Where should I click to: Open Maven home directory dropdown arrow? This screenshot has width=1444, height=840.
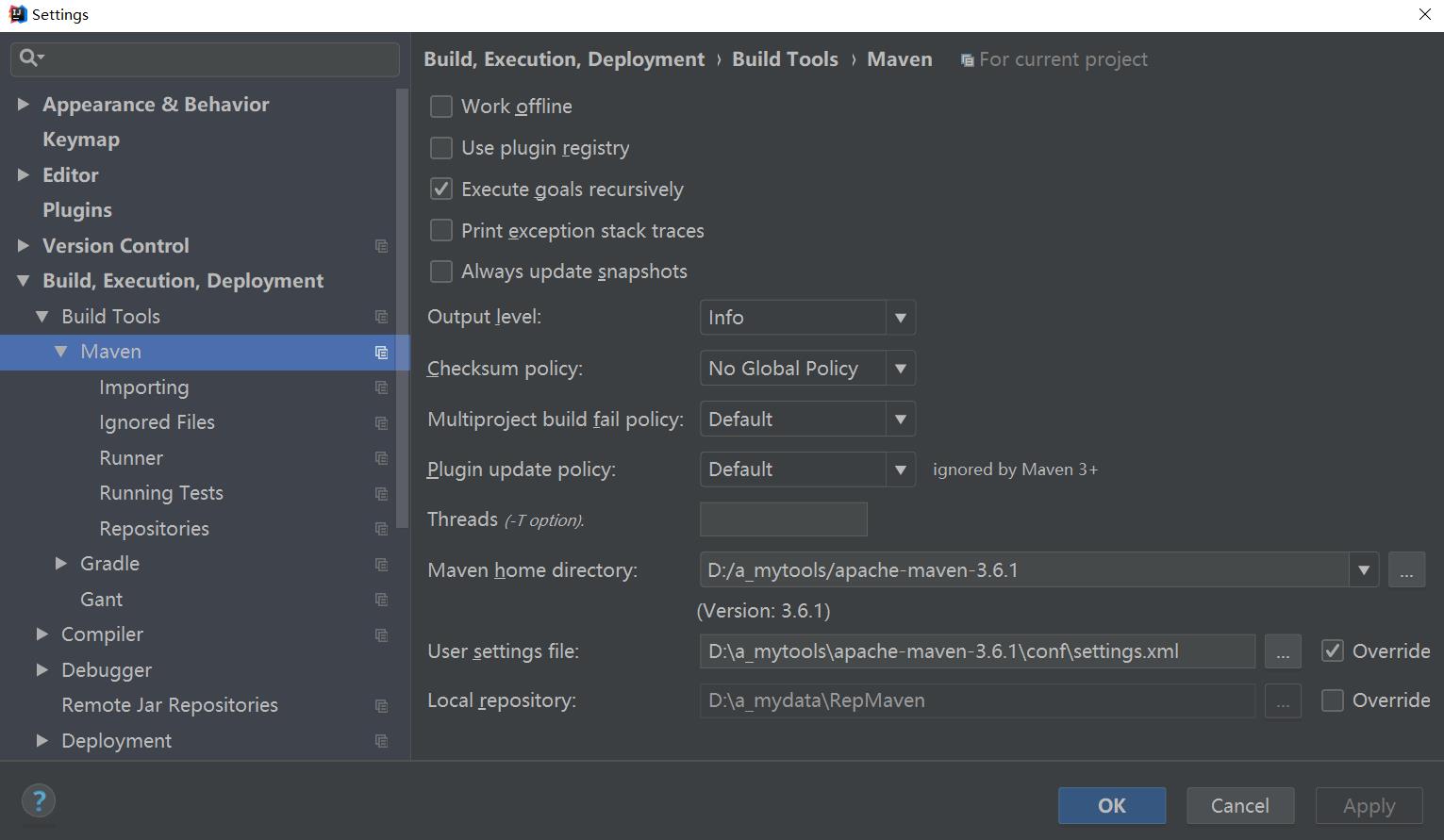coord(1363,570)
